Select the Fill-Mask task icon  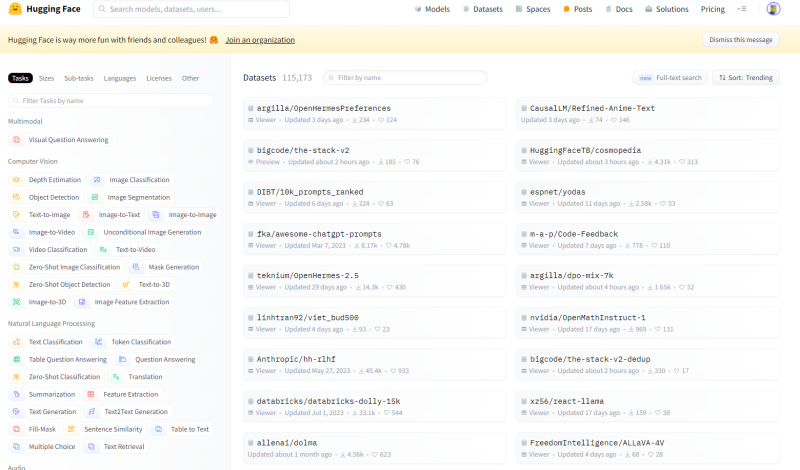17,429
